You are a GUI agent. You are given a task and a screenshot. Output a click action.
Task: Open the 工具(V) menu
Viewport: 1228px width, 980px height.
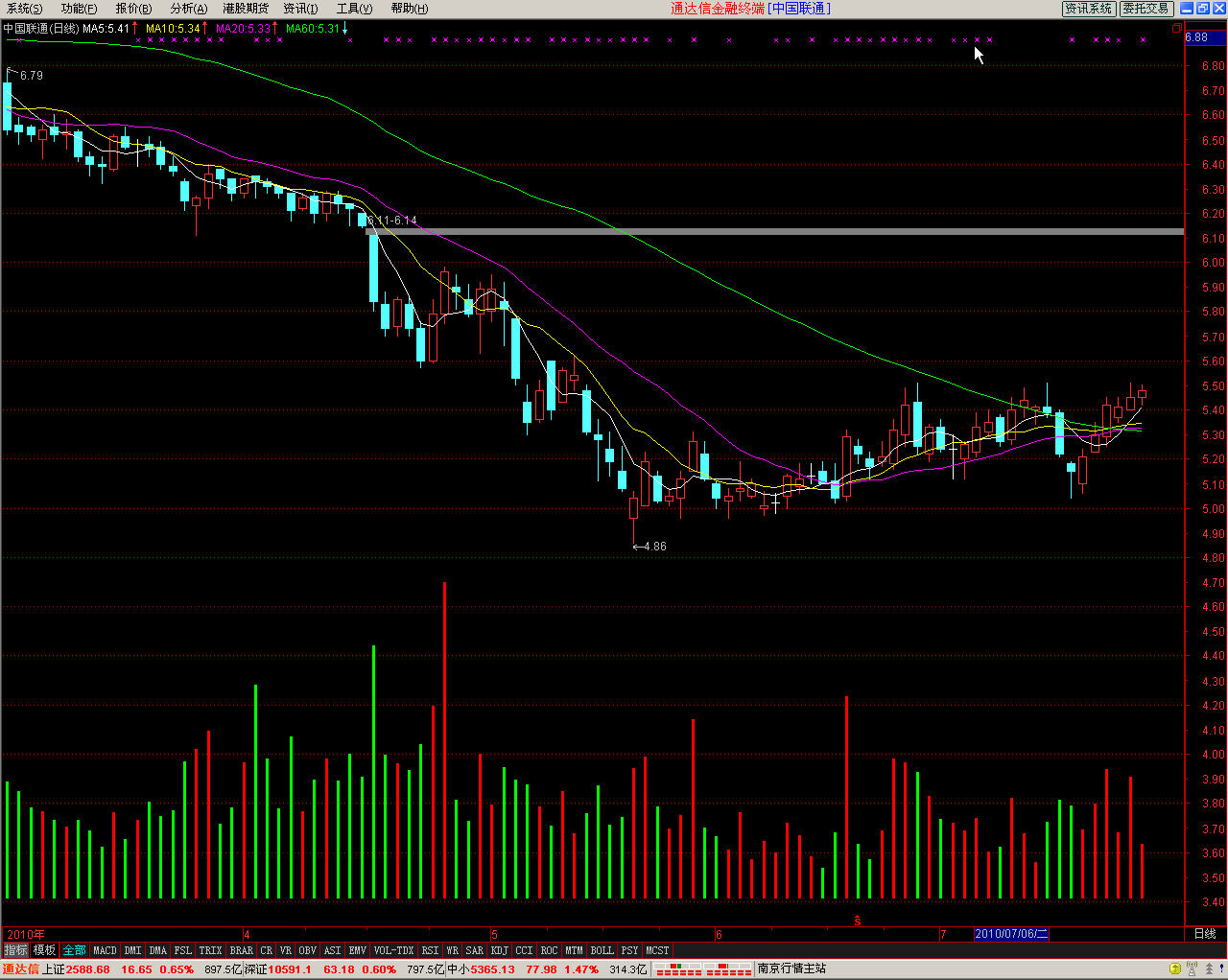[x=354, y=9]
